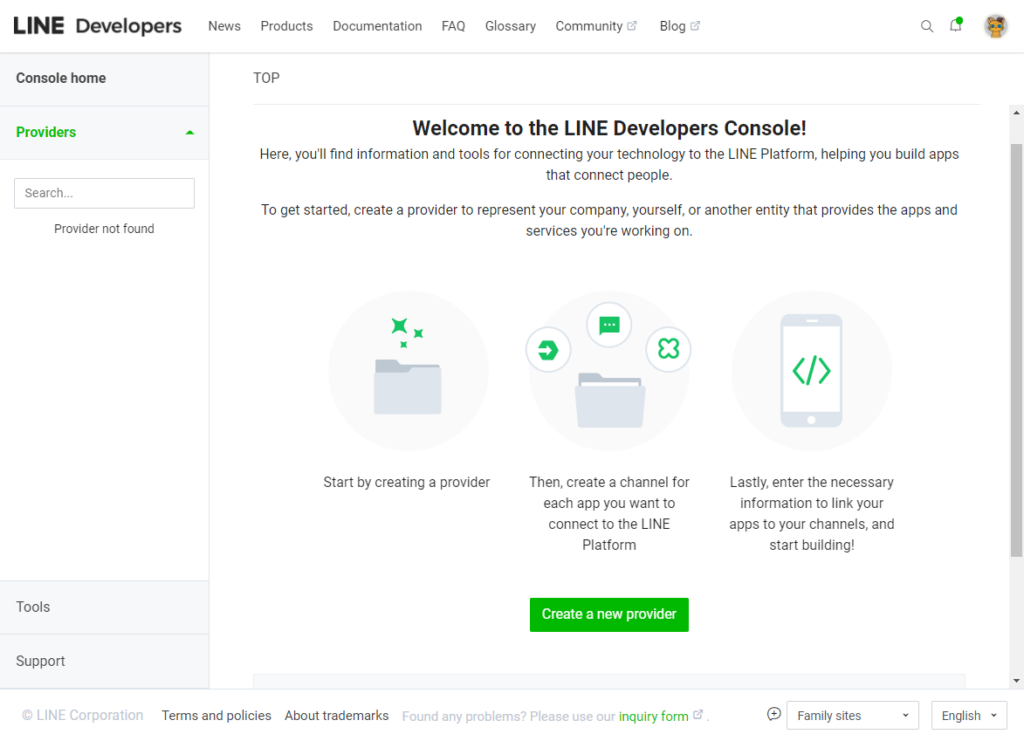This screenshot has height=741, width=1024.
Task: Collapse the Providers section in the sidebar
Action: [x=190, y=132]
